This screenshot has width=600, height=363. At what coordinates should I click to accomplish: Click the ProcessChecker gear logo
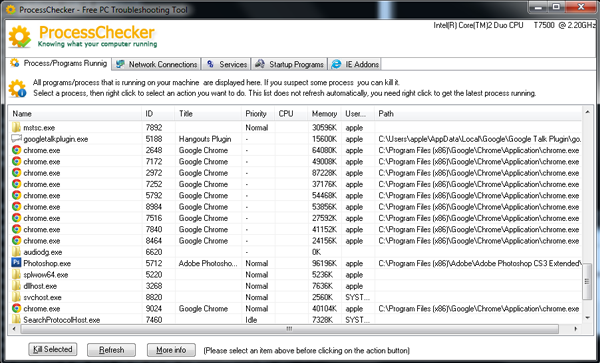tap(20, 37)
